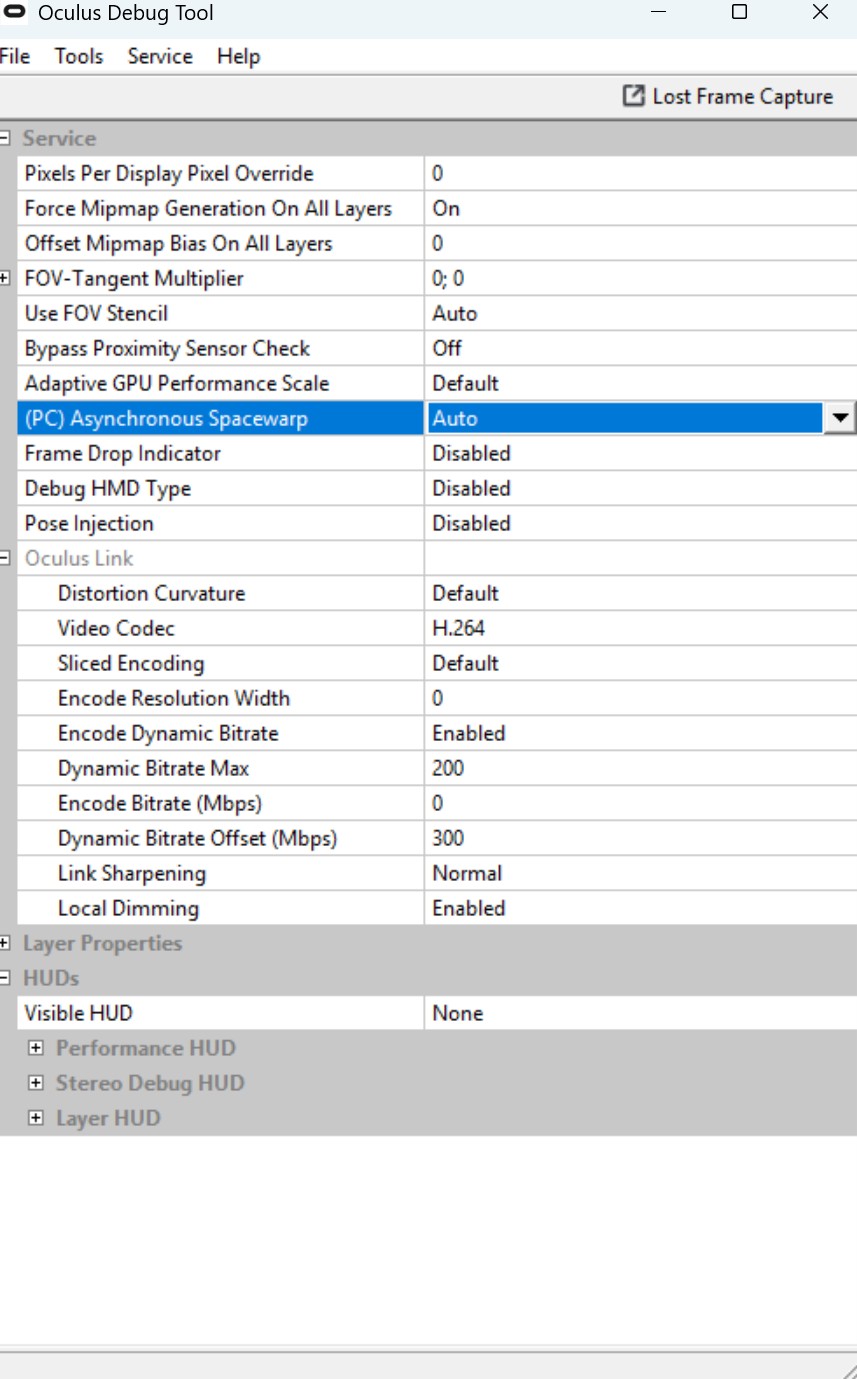Click Sliced Encoding Default value
Screen dimensions: 857x1379
tap(640, 663)
